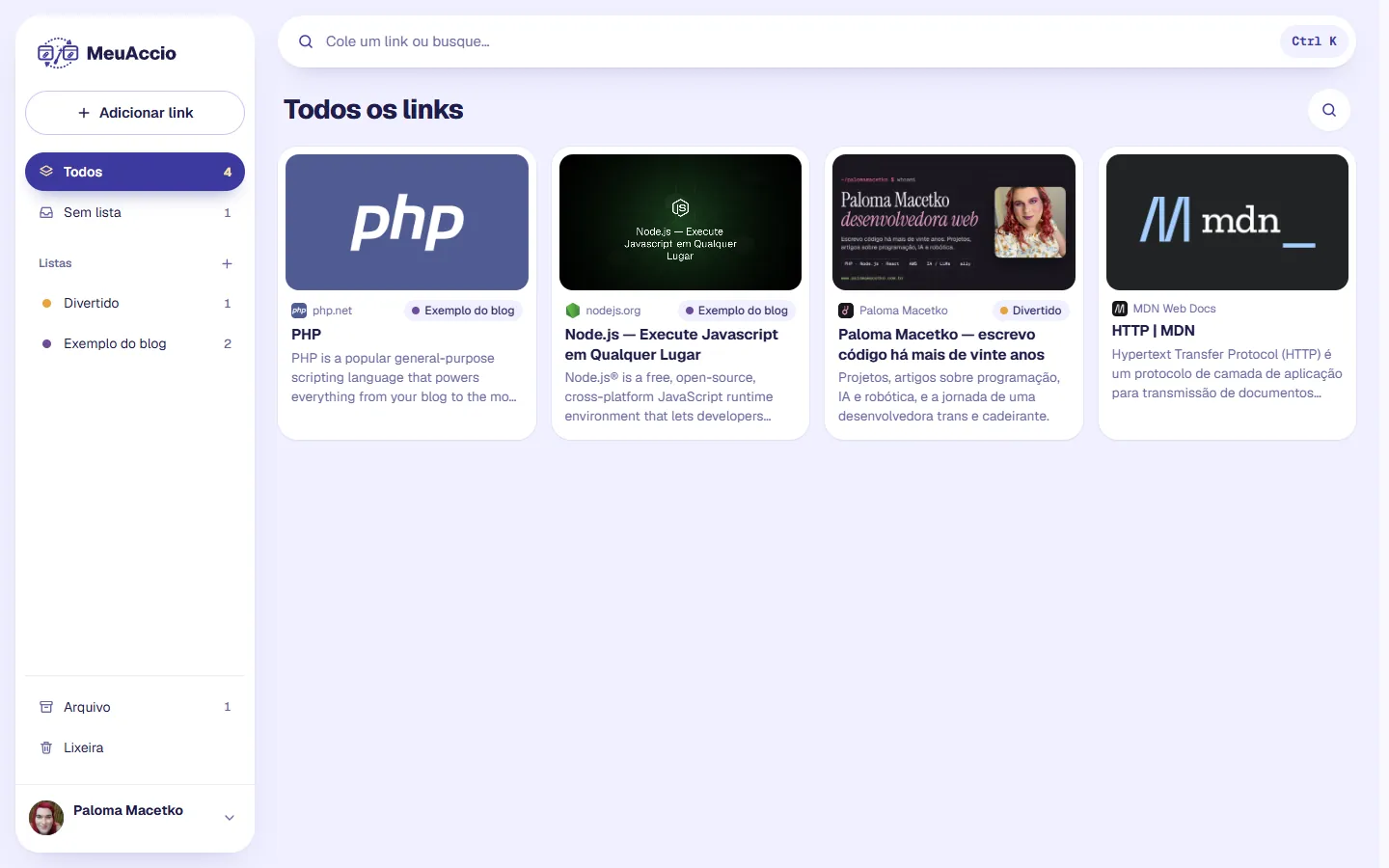Click the Adicionar link button
The image size is (1389, 868).
(135, 113)
